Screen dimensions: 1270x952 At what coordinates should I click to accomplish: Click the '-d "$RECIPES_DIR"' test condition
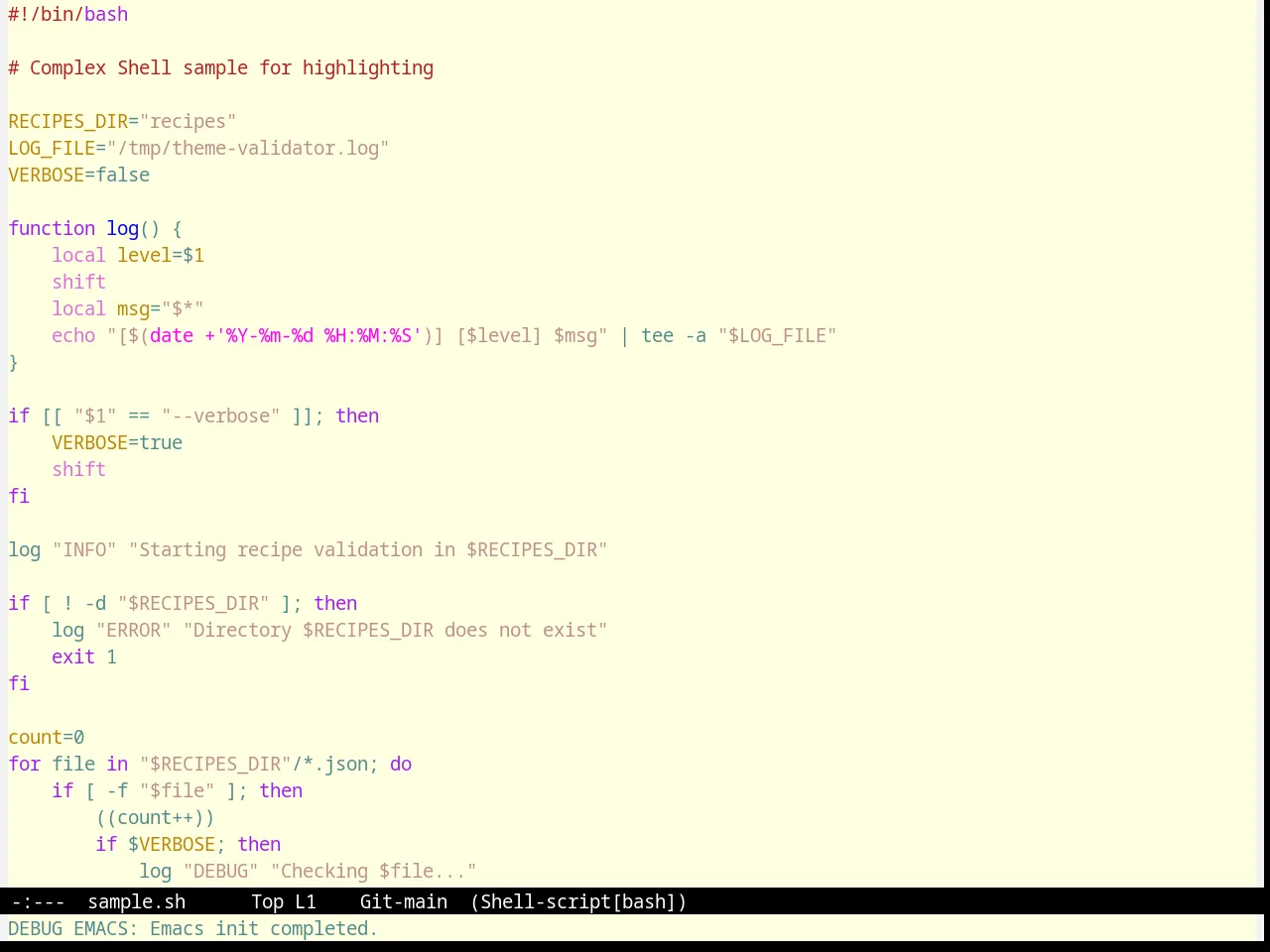[x=177, y=603]
